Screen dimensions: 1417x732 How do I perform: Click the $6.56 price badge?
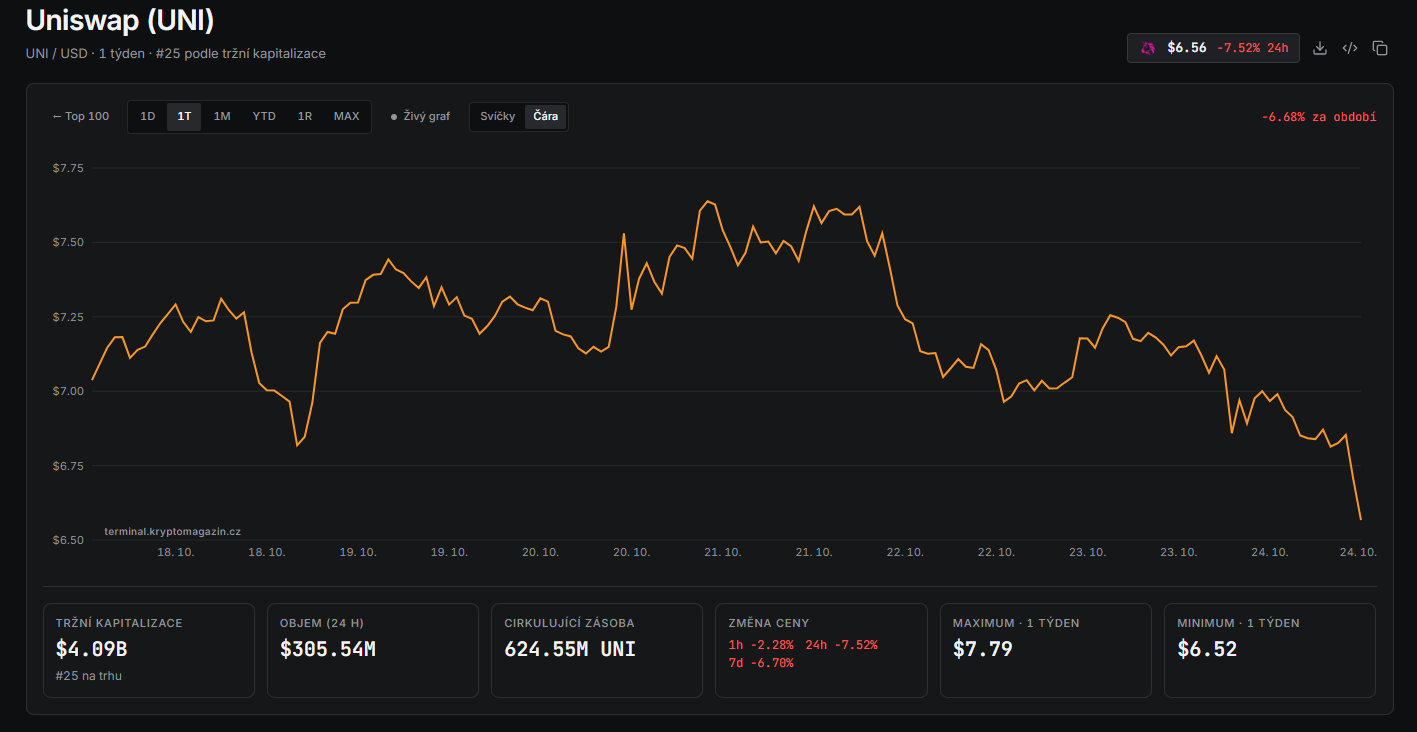click(1213, 48)
